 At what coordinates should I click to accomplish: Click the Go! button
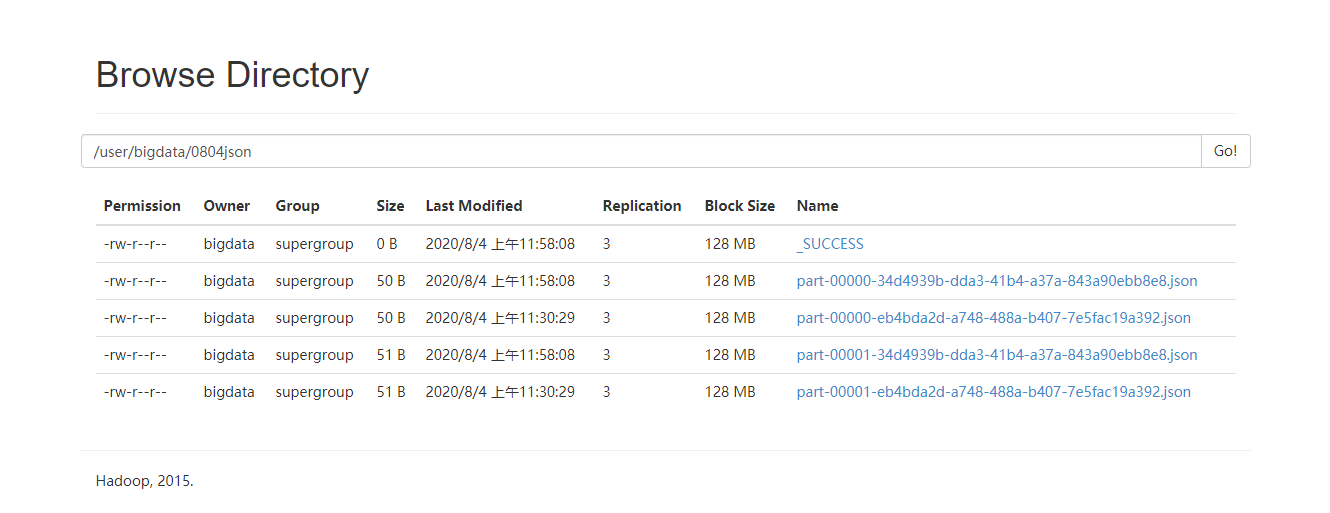1225,151
